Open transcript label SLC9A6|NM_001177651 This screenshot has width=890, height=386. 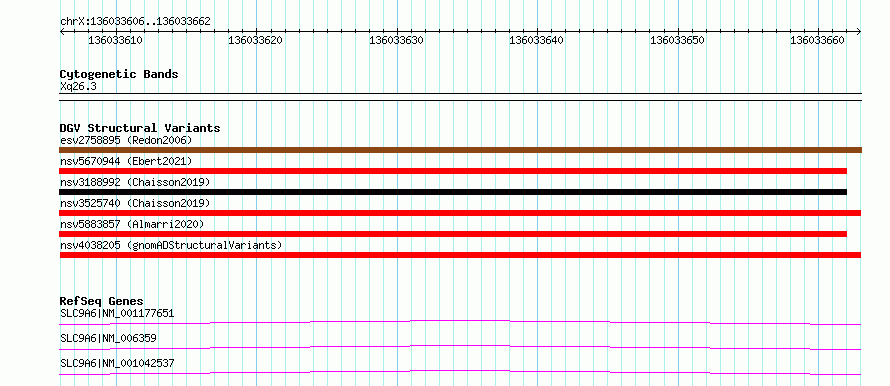click(117, 313)
